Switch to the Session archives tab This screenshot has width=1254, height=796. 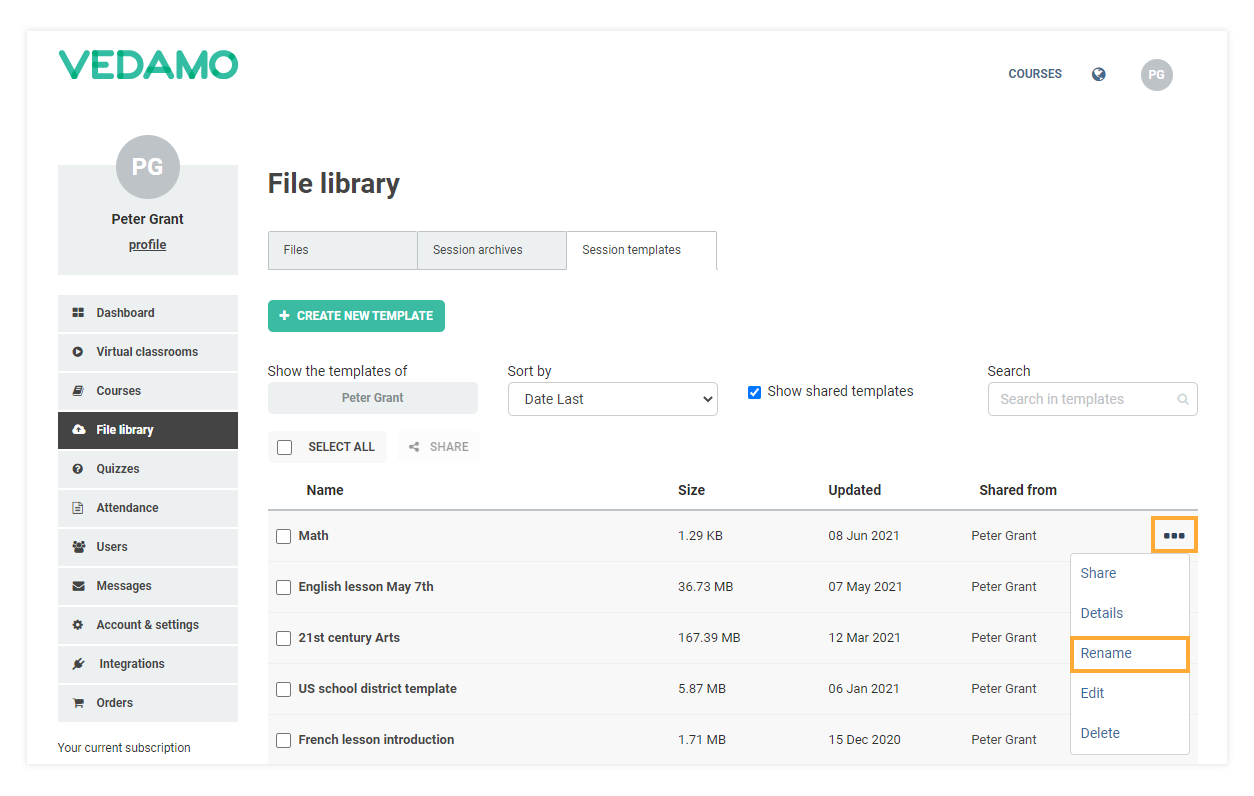(x=492, y=250)
